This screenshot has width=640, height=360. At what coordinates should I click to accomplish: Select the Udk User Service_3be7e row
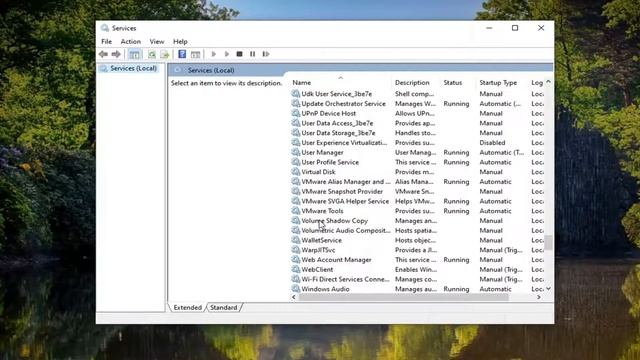point(417,94)
